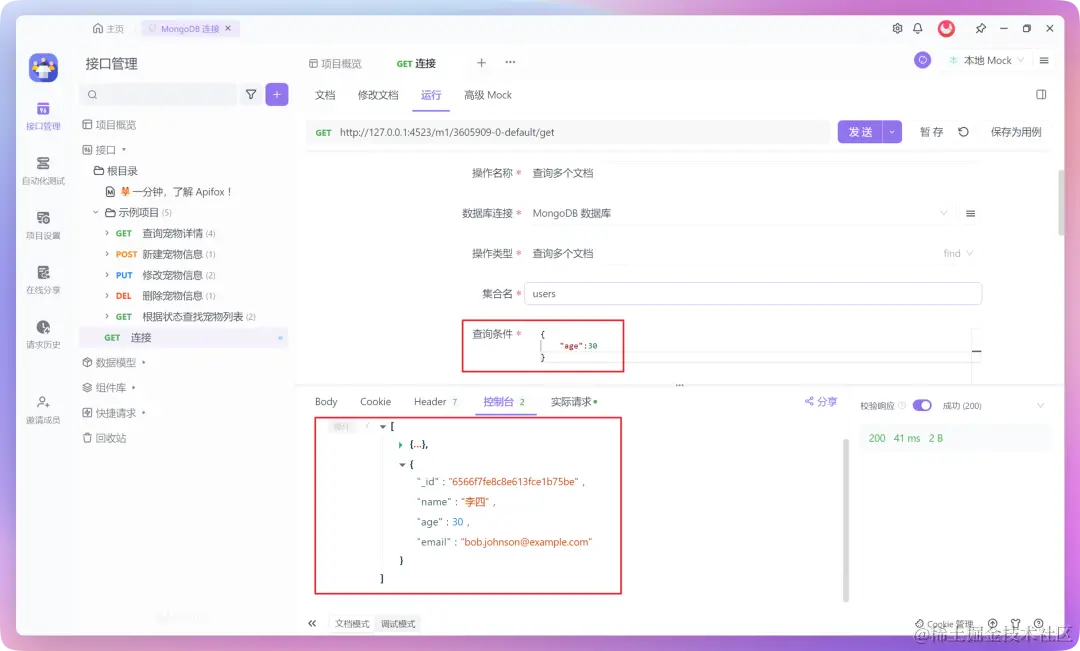The image size is (1080, 651).
Task: Click the purple plus icon to add API
Action: click(277, 94)
